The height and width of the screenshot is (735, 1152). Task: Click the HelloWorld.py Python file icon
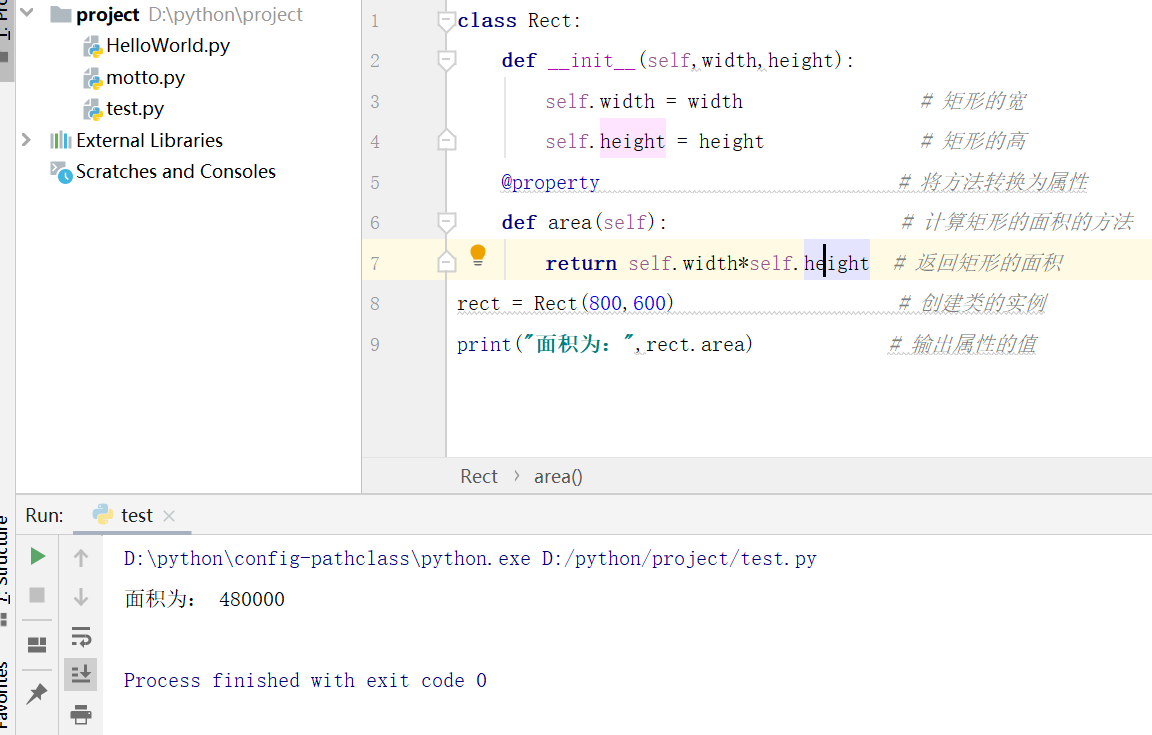[x=93, y=46]
